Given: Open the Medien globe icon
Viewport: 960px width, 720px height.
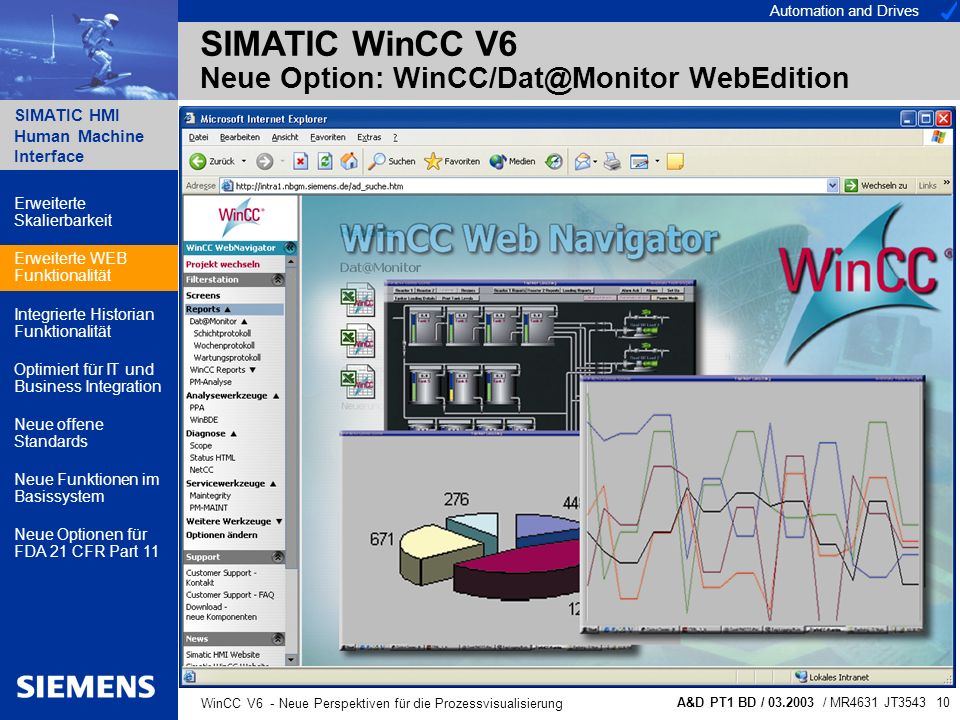Looking at the screenshot, I should pyautogui.click(x=498, y=161).
